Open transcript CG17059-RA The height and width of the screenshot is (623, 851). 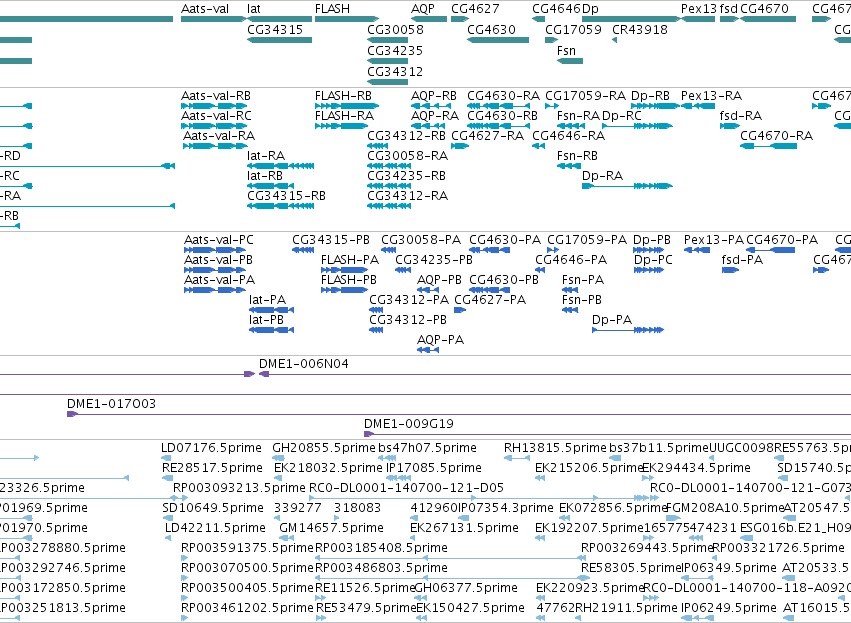586,96
